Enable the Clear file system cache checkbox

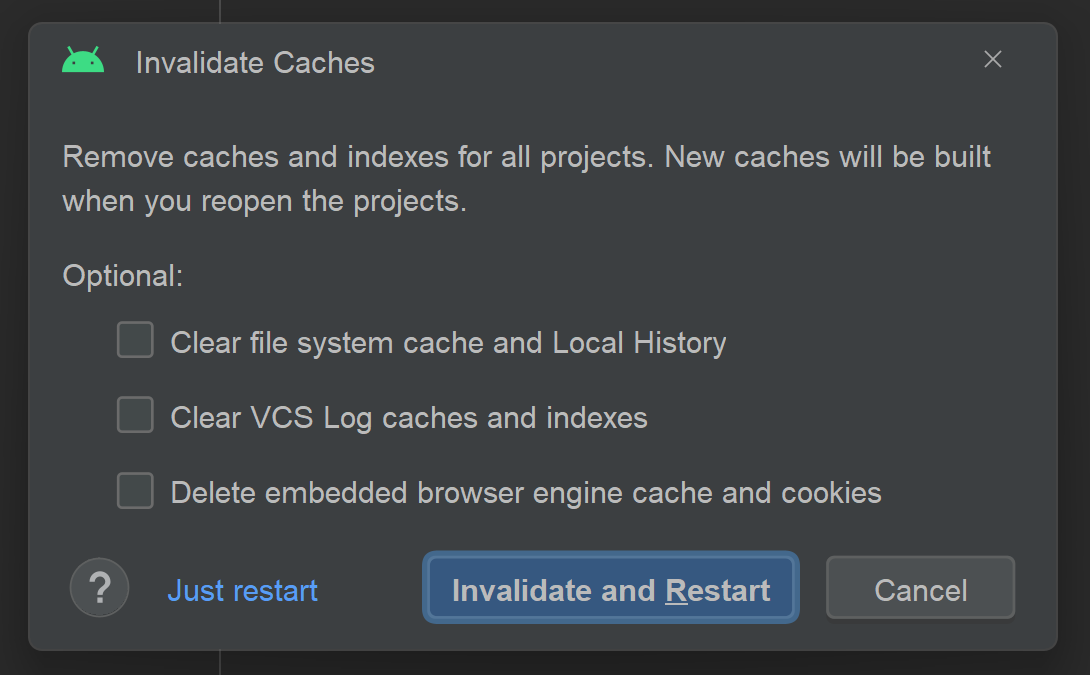click(135, 339)
